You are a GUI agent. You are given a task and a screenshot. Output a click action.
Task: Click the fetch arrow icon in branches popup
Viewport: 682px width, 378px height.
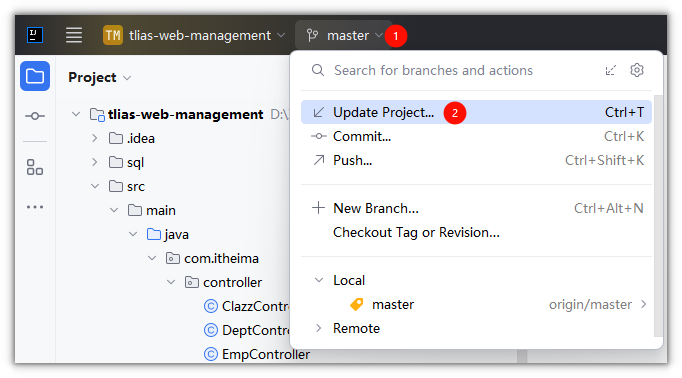[x=611, y=70]
